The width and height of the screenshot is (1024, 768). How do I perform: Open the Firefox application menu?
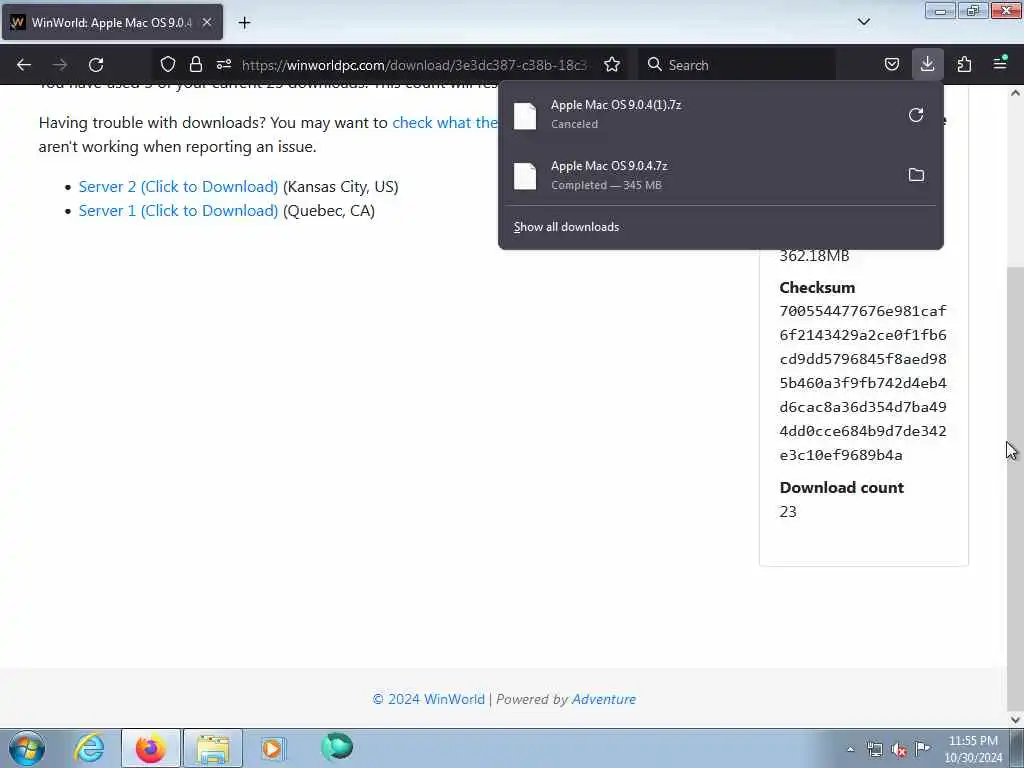tap(1000, 65)
